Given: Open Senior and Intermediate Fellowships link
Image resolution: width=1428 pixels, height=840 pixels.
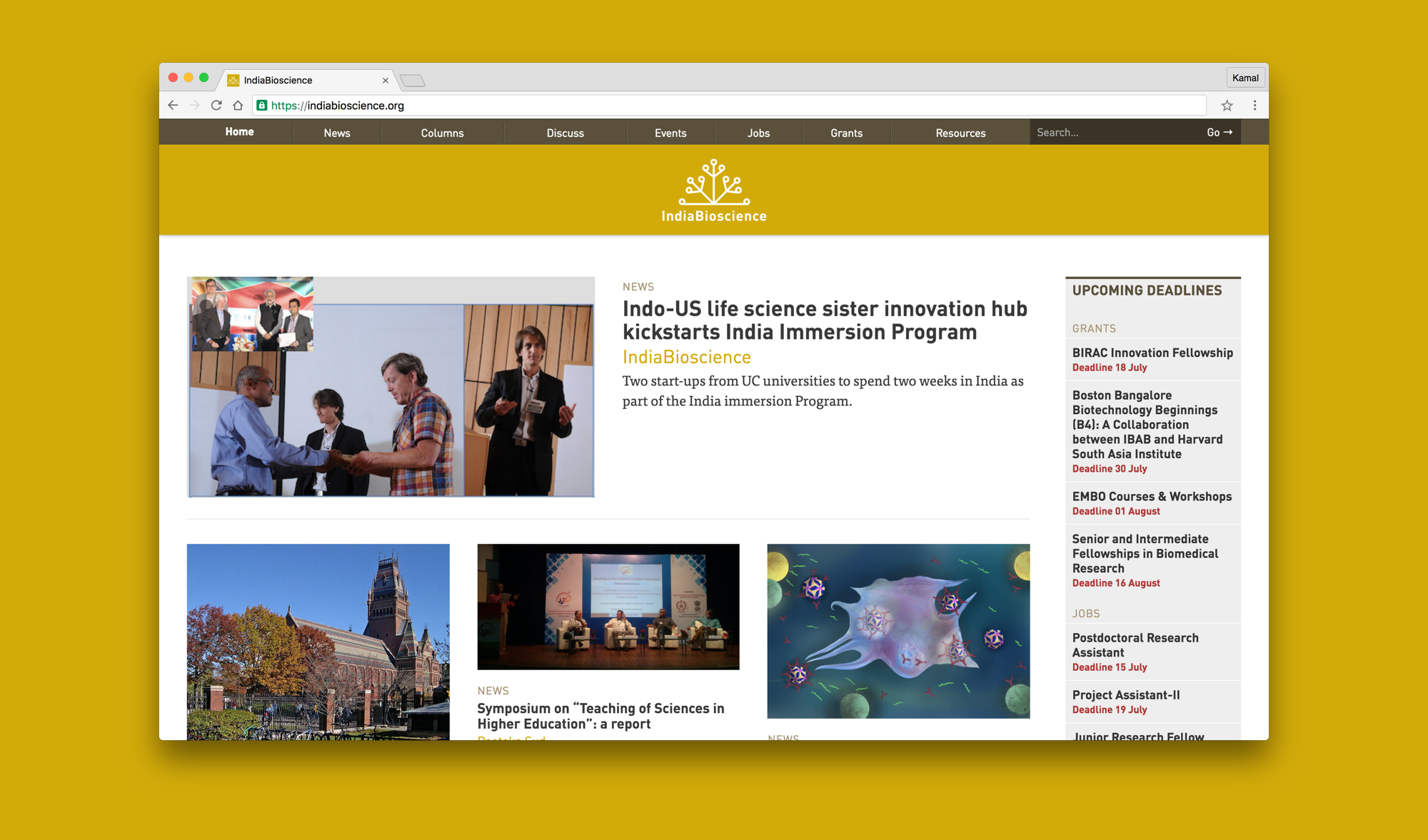Looking at the screenshot, I should pyautogui.click(x=1145, y=554).
